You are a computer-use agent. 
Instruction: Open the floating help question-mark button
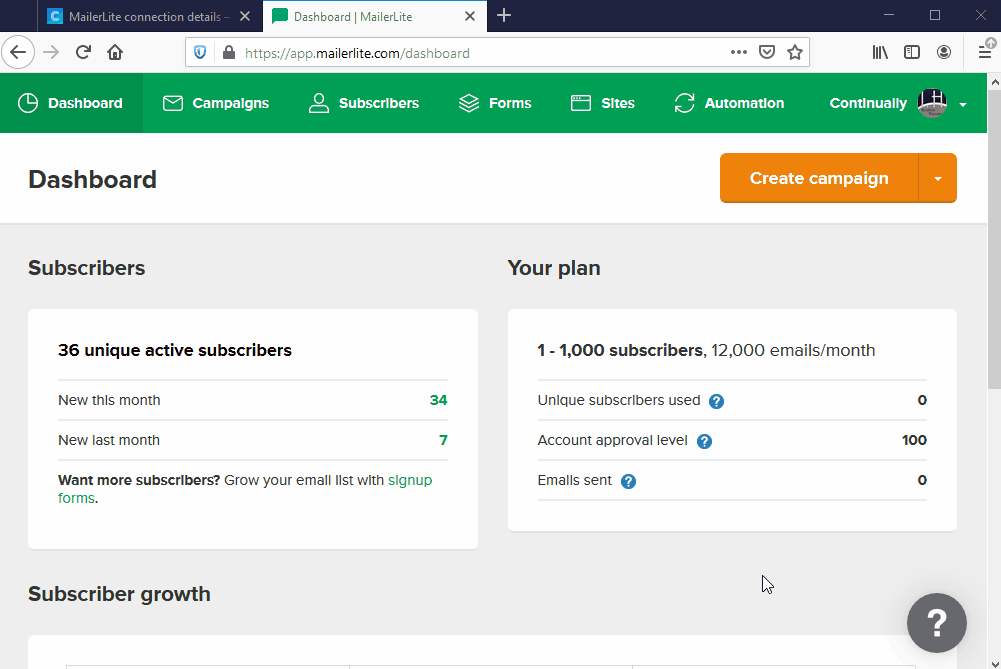pos(937,622)
